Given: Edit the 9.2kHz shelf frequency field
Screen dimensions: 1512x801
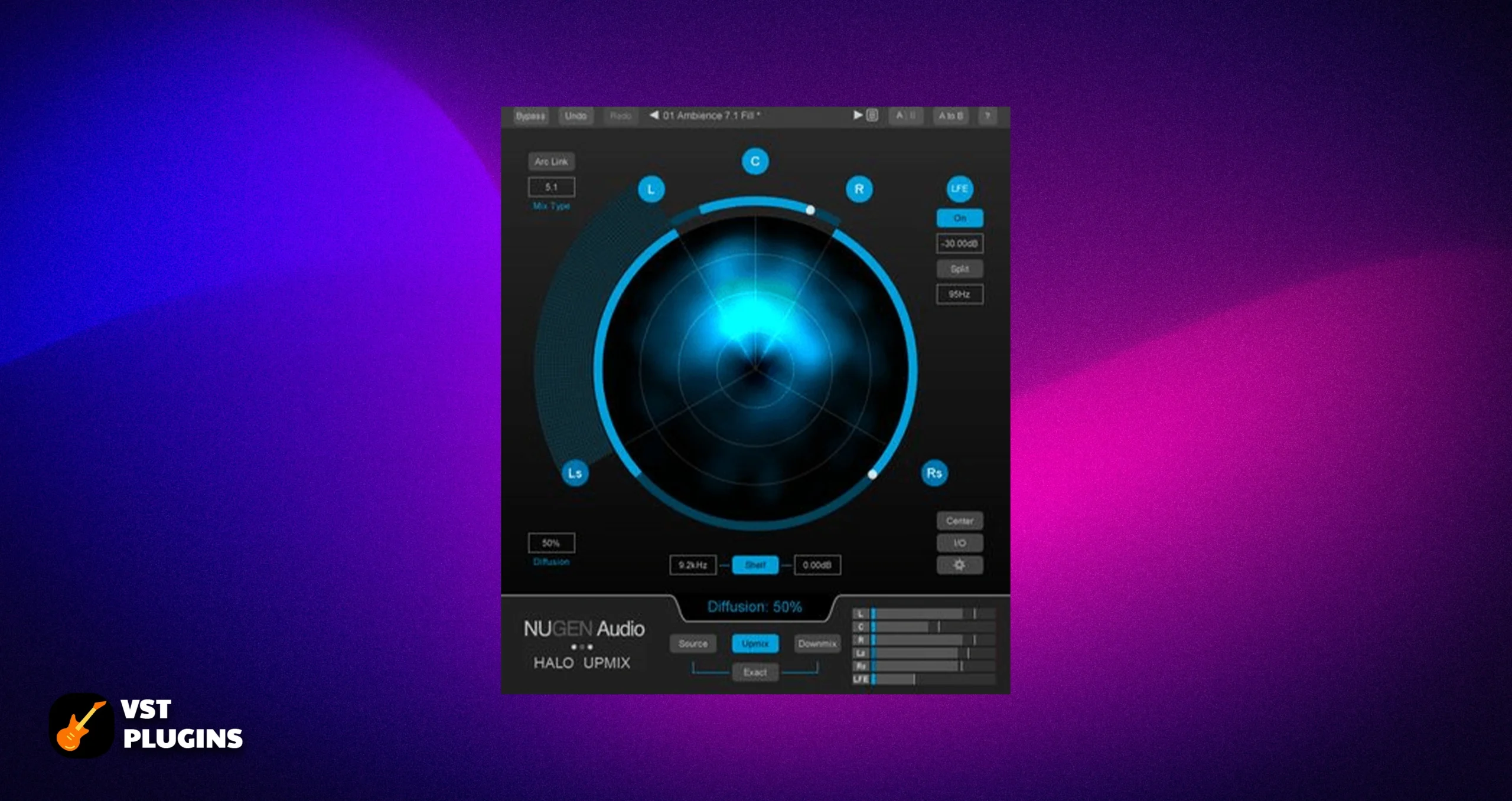Looking at the screenshot, I should tap(693, 565).
